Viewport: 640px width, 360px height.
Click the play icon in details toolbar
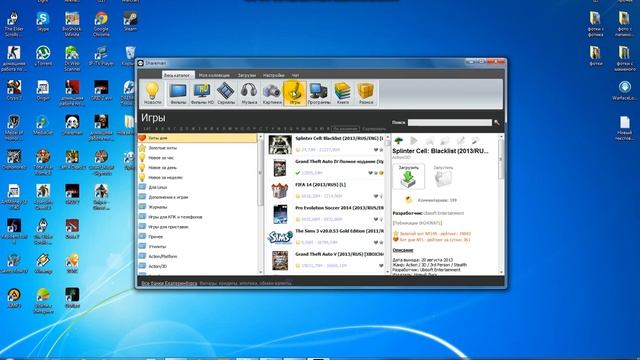click(x=414, y=141)
